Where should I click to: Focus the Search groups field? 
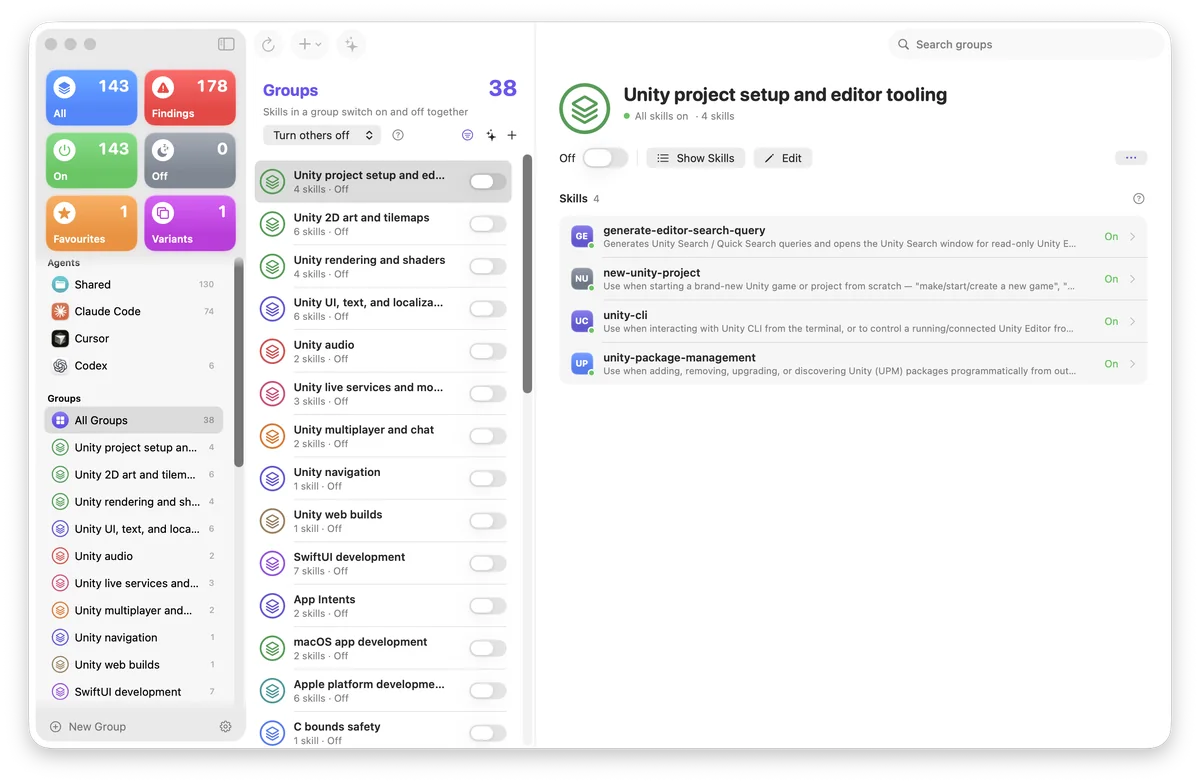click(x=1027, y=44)
